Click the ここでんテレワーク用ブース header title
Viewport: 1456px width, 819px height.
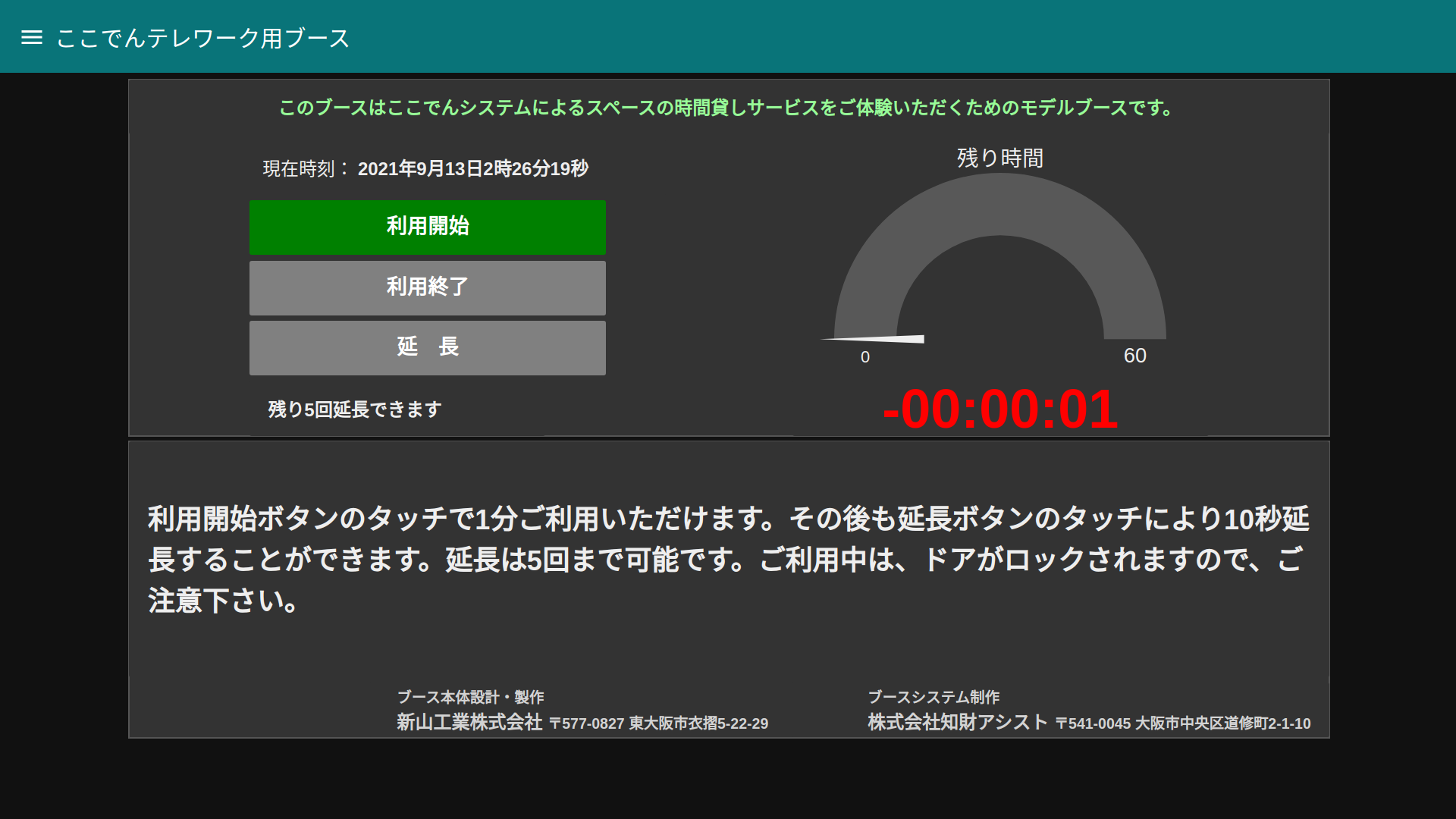pyautogui.click(x=202, y=38)
